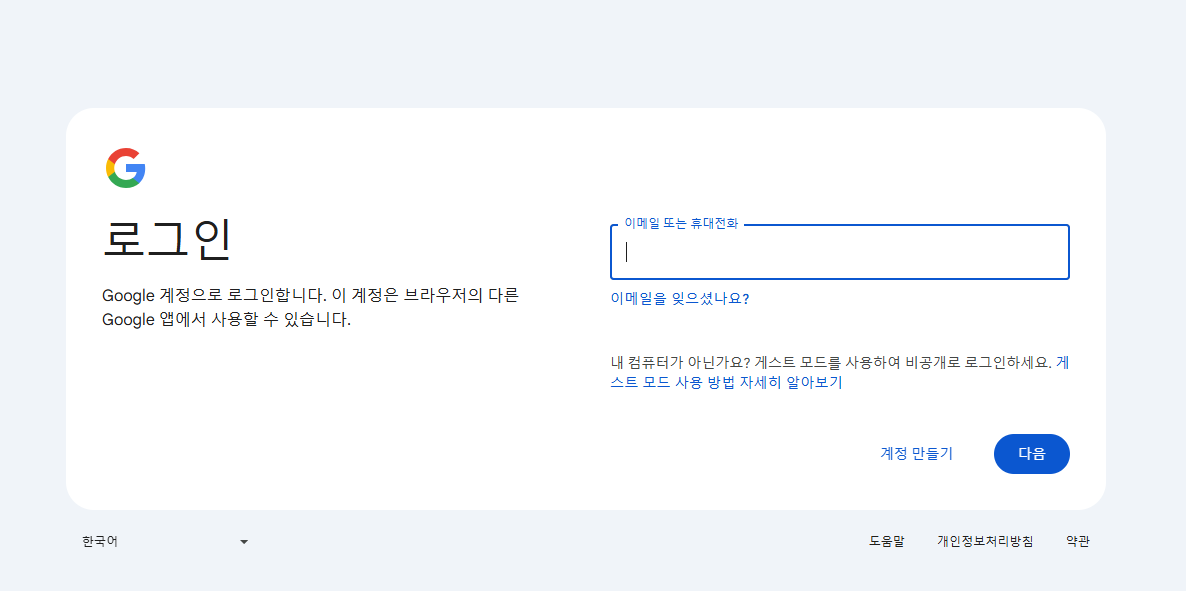
Task: Open the 약관 footer link
Action: (1078, 541)
